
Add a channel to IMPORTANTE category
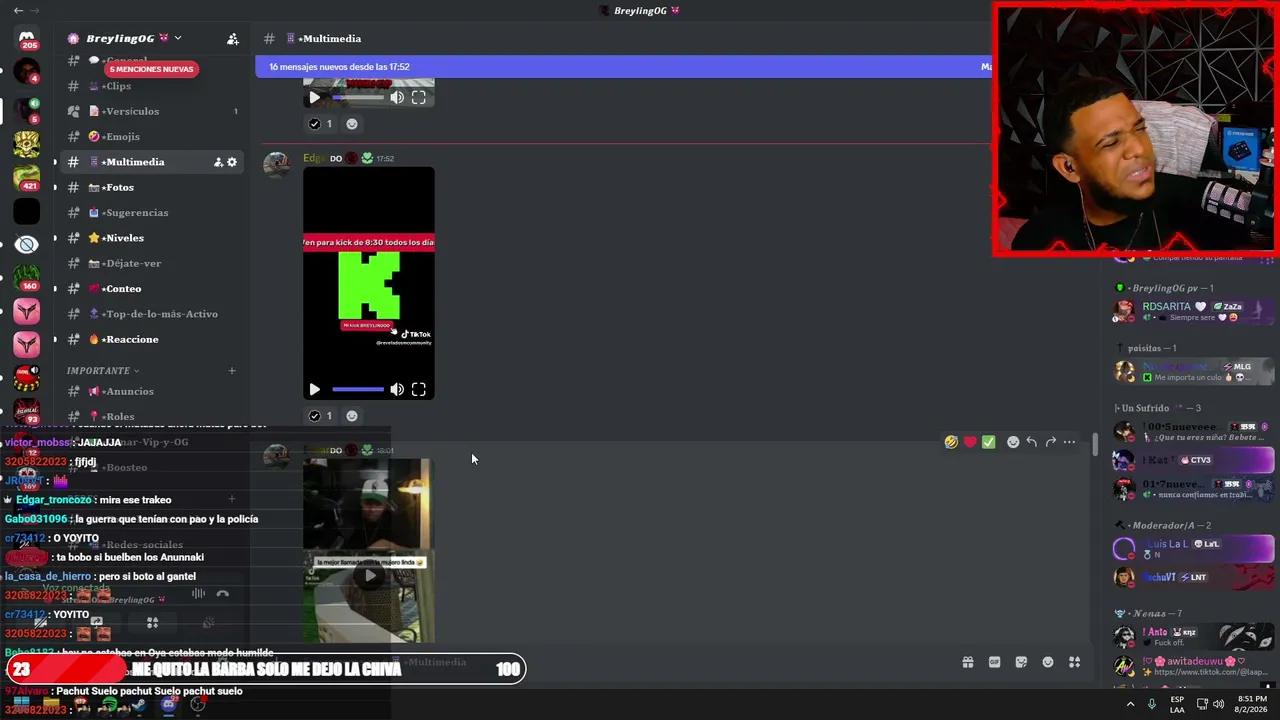tap(232, 371)
